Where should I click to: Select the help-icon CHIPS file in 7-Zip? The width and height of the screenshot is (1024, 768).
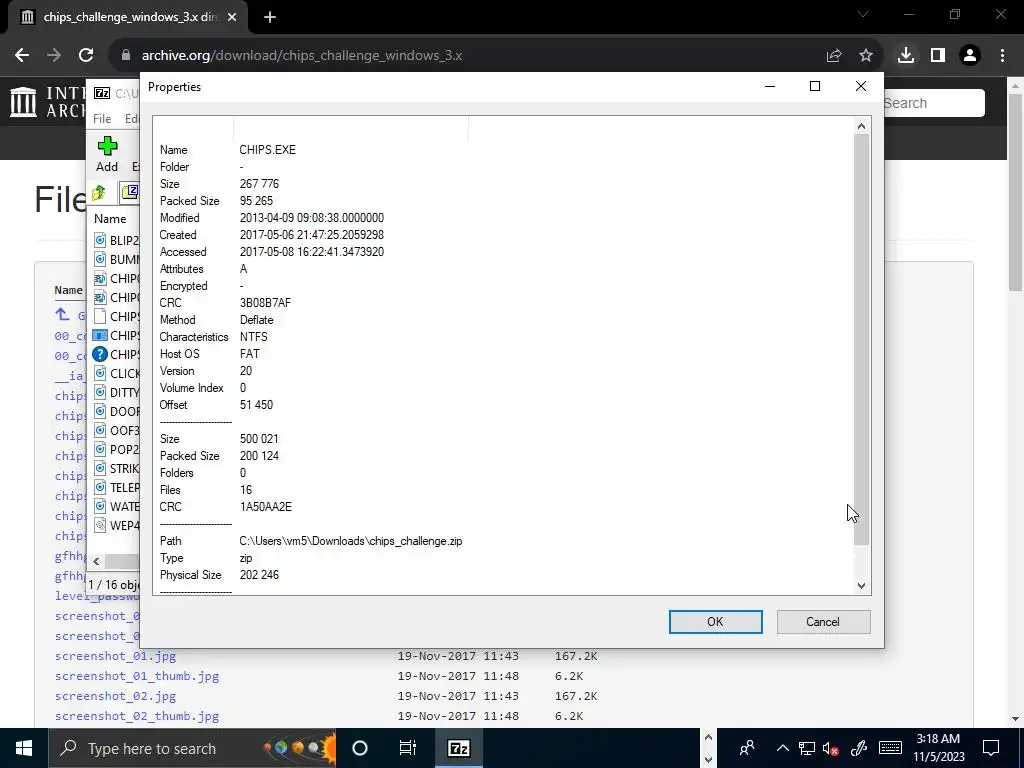(99, 354)
